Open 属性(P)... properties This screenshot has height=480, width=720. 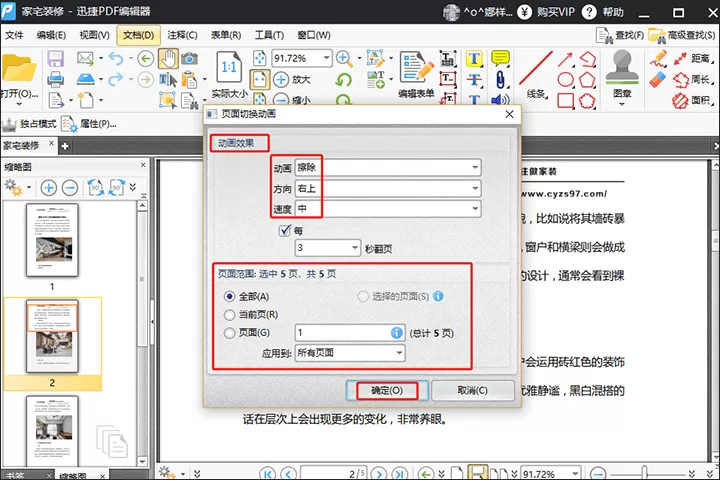pos(89,124)
